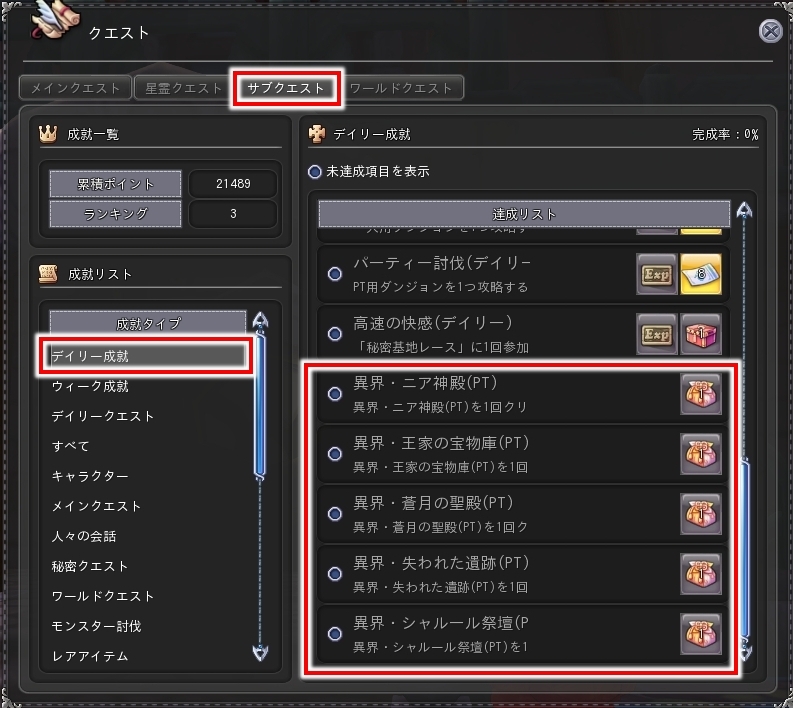Click the 累積ポイント label button
Image resolution: width=793 pixels, height=708 pixels.
(x=115, y=184)
